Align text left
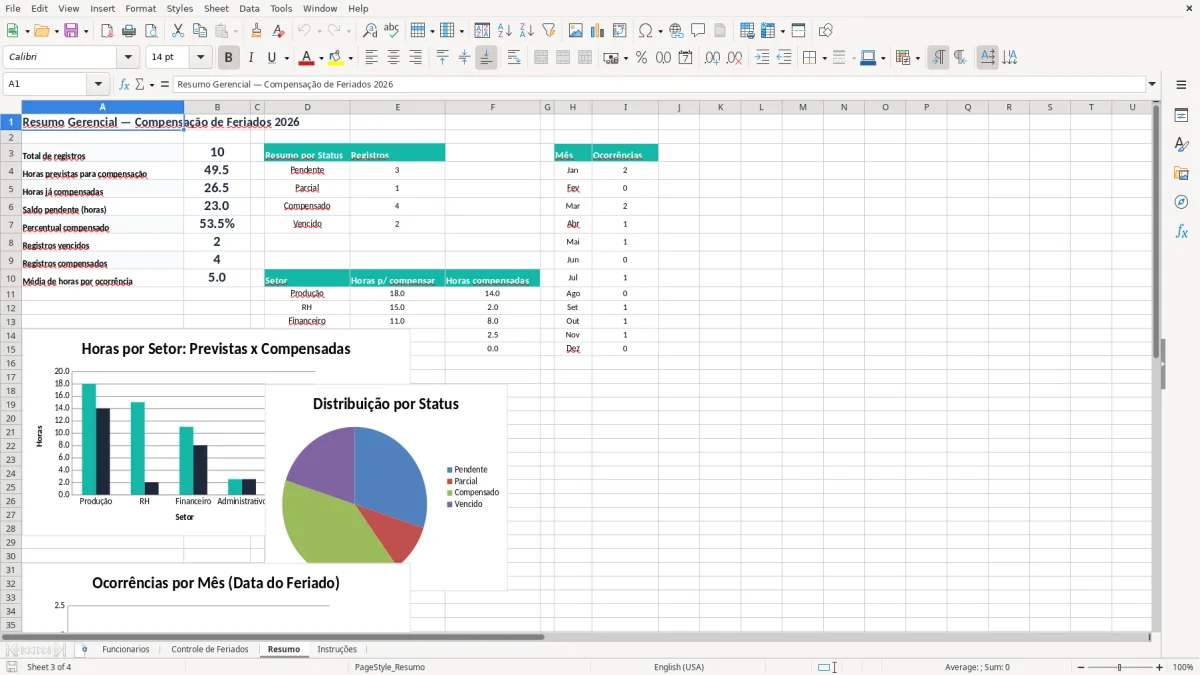This screenshot has width=1200, height=675. 372,58
